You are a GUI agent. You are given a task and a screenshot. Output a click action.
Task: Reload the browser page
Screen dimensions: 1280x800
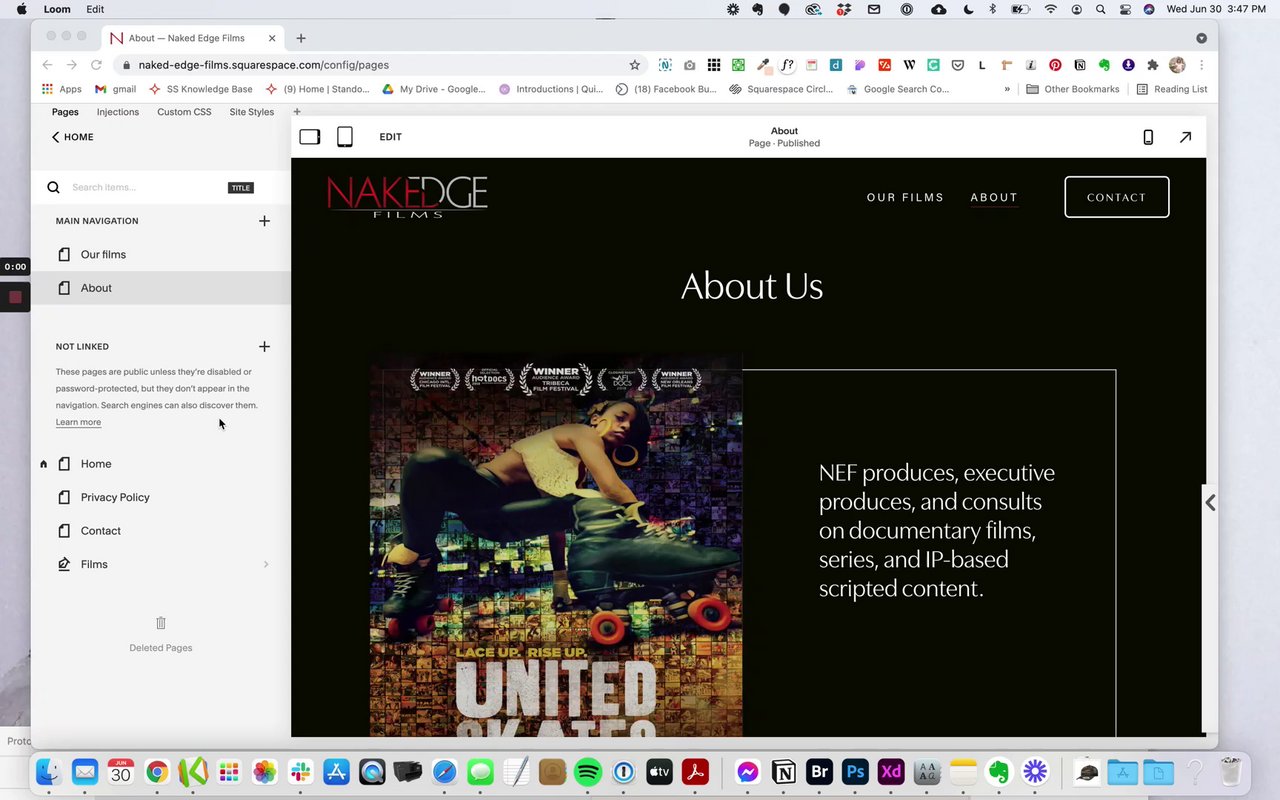[96, 65]
